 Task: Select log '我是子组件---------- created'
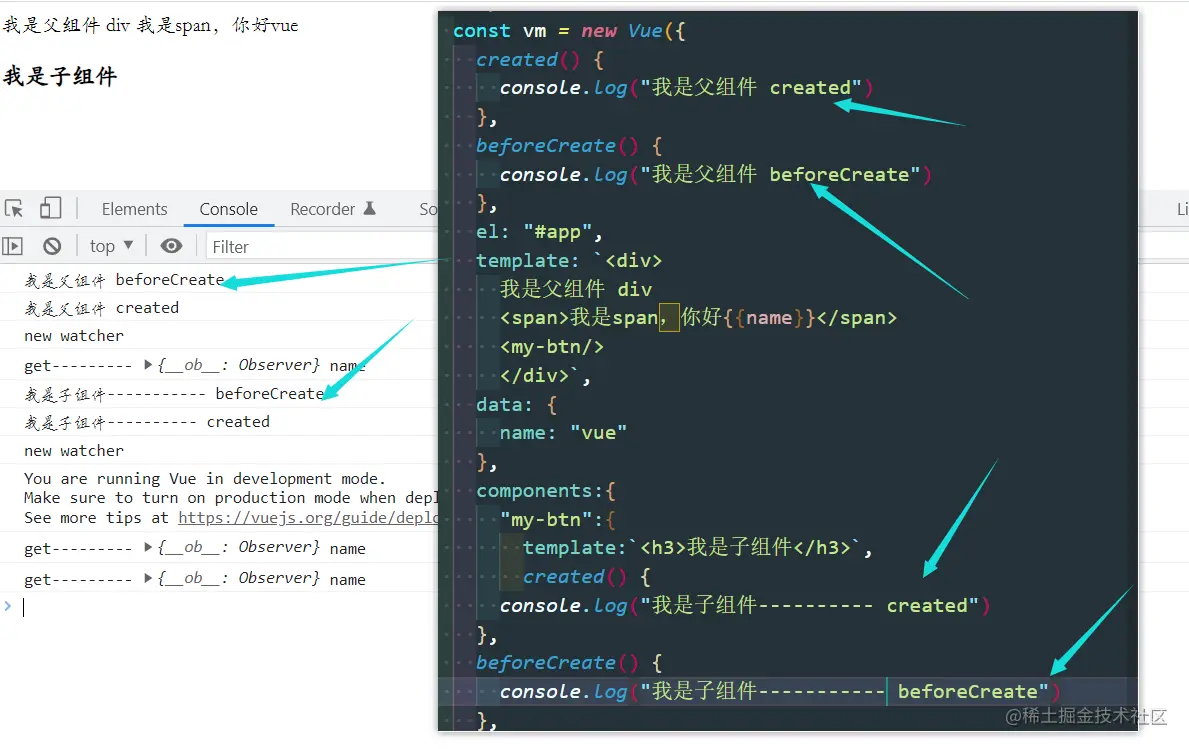(x=147, y=422)
